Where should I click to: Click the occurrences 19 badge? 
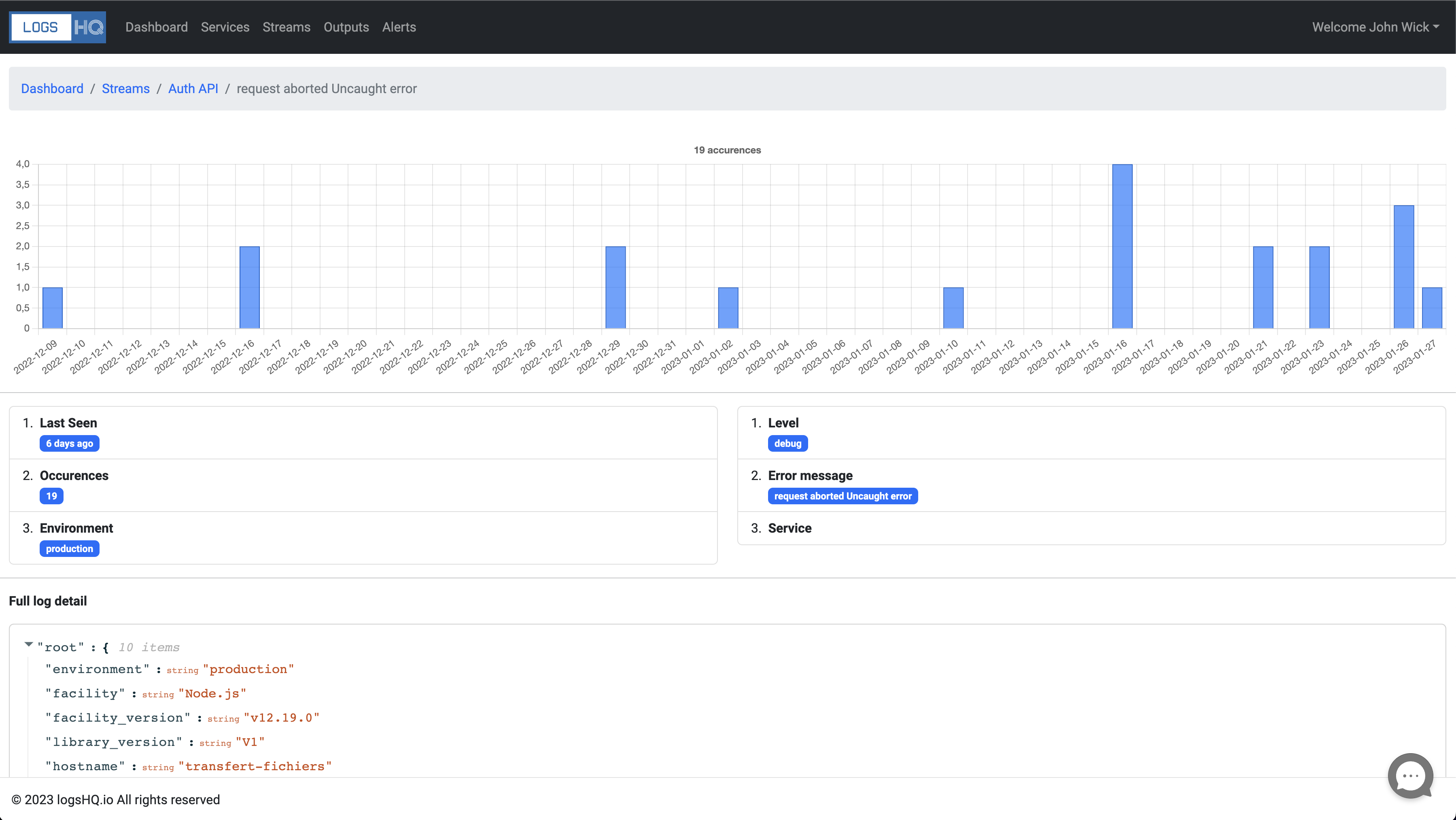(x=51, y=496)
